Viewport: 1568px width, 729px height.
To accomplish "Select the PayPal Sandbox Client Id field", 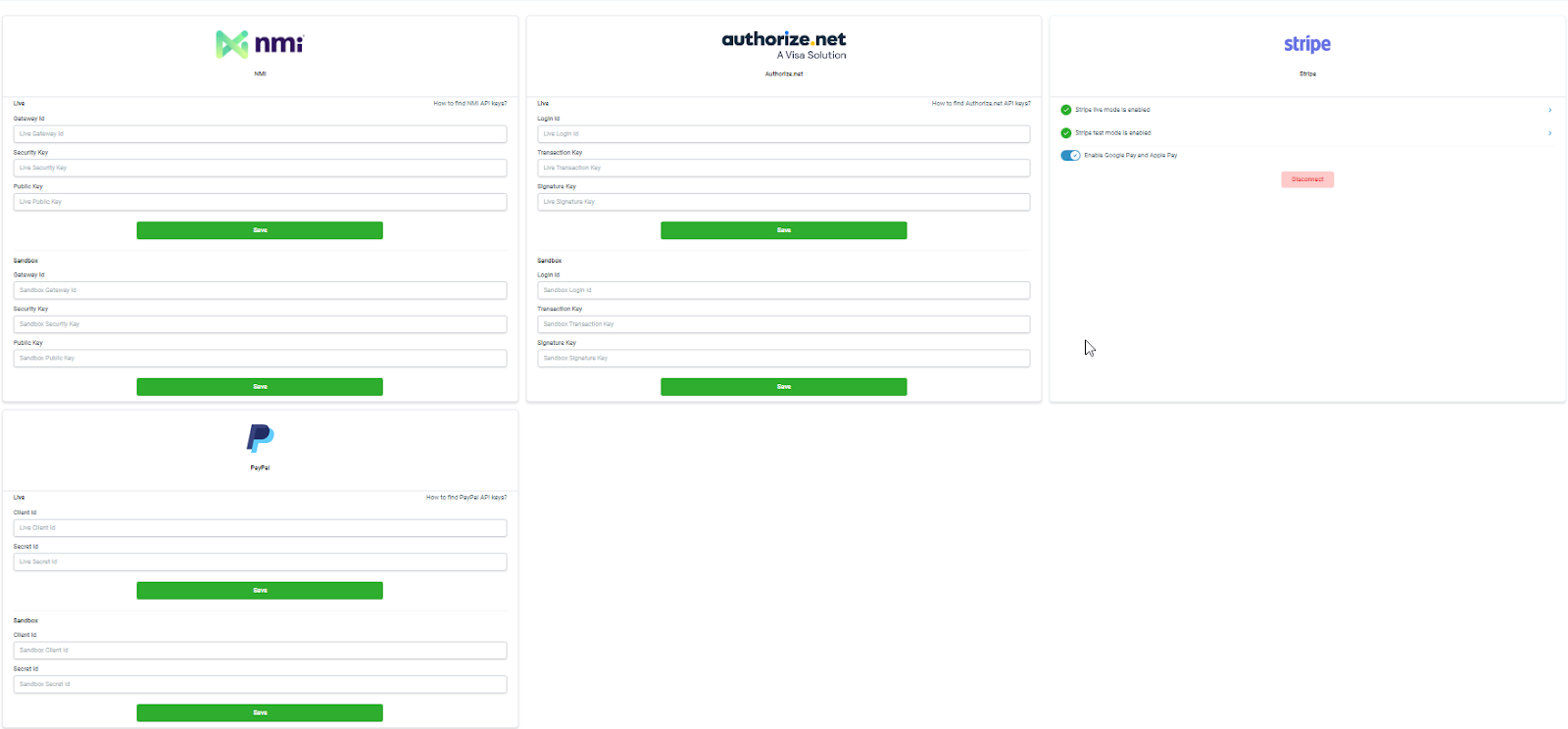I will tap(260, 651).
